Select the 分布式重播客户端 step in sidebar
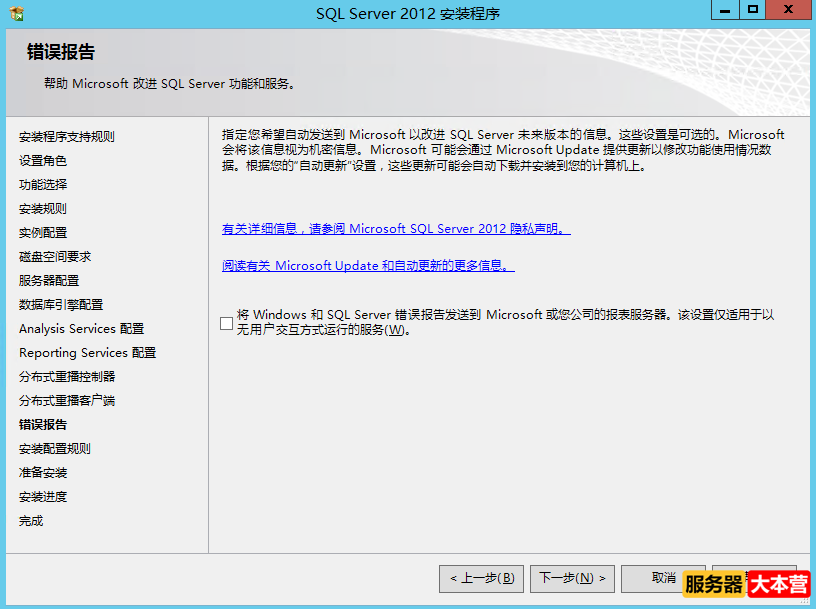Viewport: 816px width, 609px height. click(x=67, y=400)
